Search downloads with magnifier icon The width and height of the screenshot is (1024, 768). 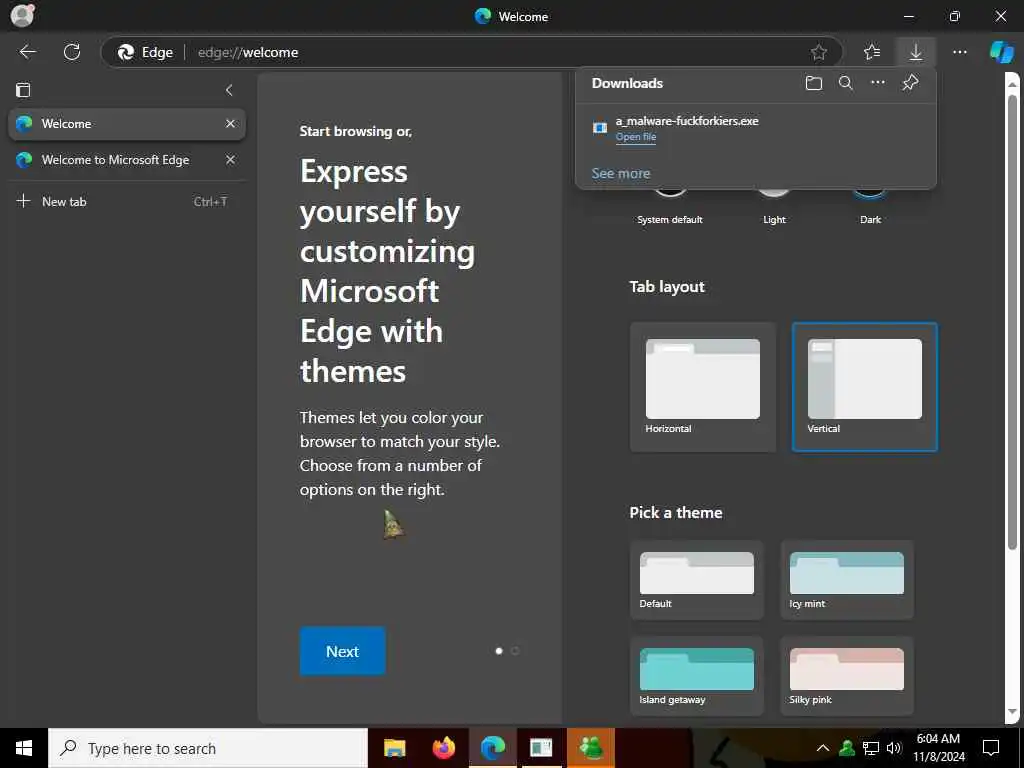coord(846,83)
